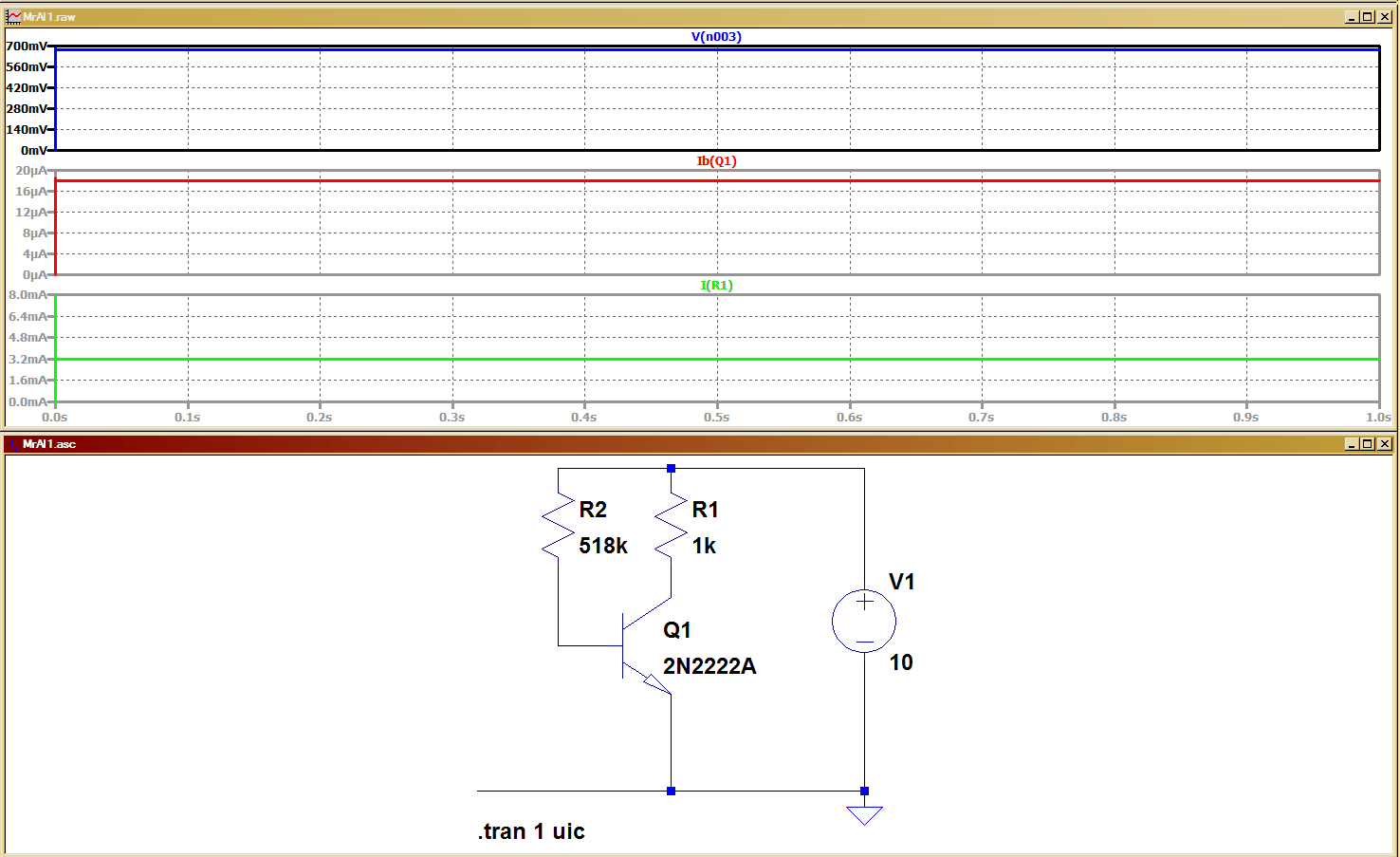The width and height of the screenshot is (1400, 857).
Task: Click the 16µA axis label
Action: tap(30, 191)
